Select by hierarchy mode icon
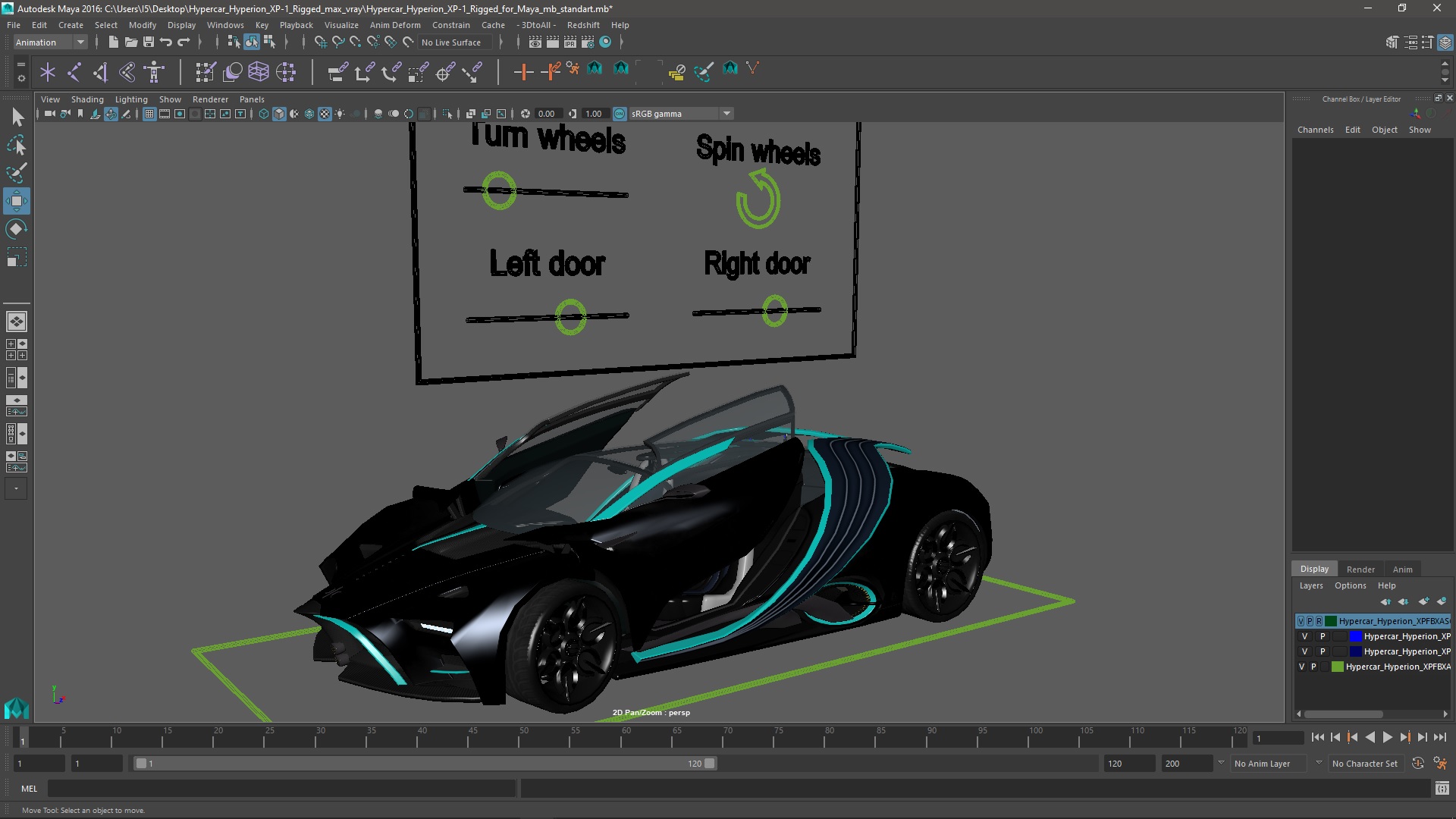The height and width of the screenshot is (819, 1456). [x=234, y=42]
